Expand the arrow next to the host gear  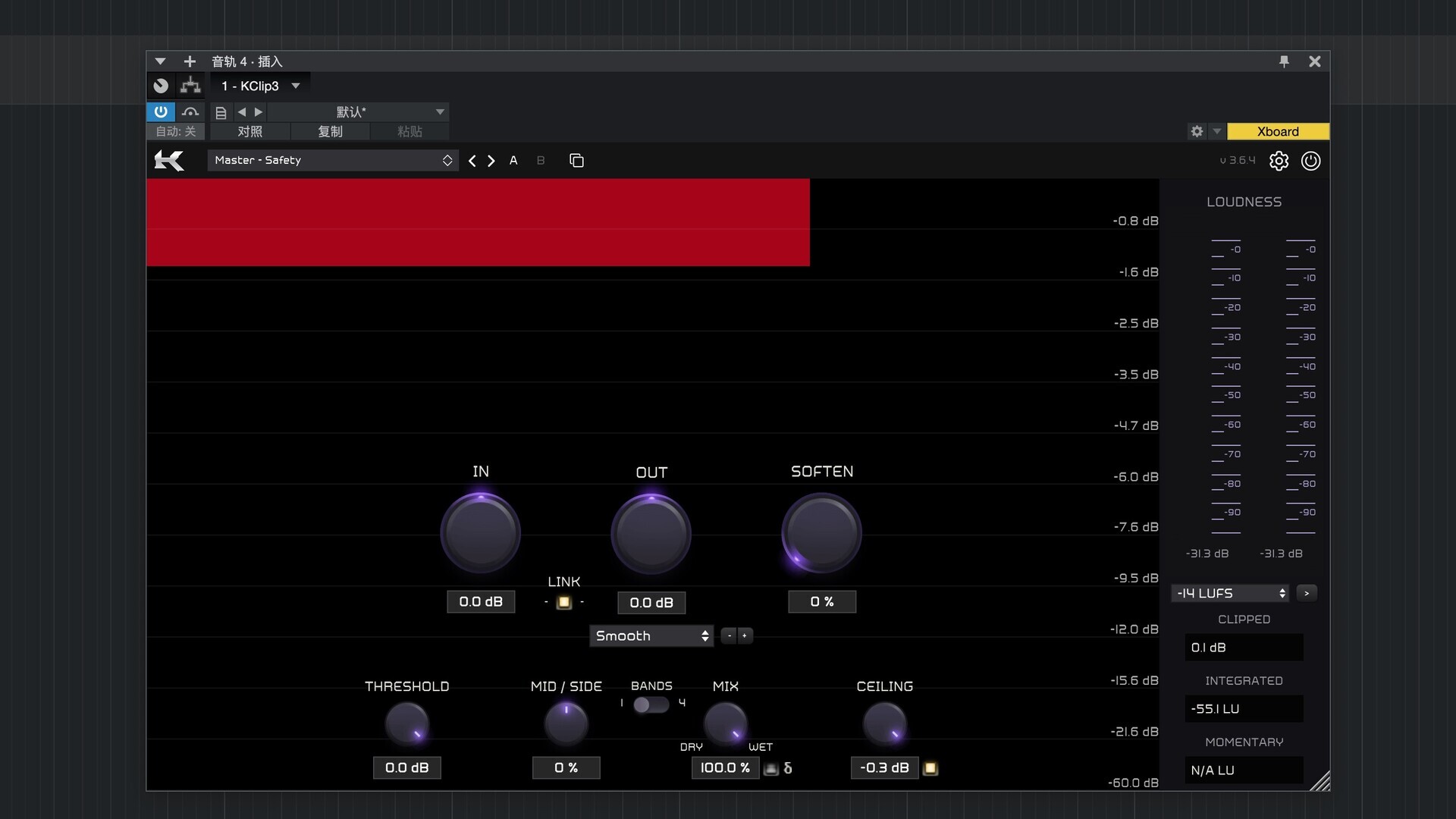(1216, 131)
